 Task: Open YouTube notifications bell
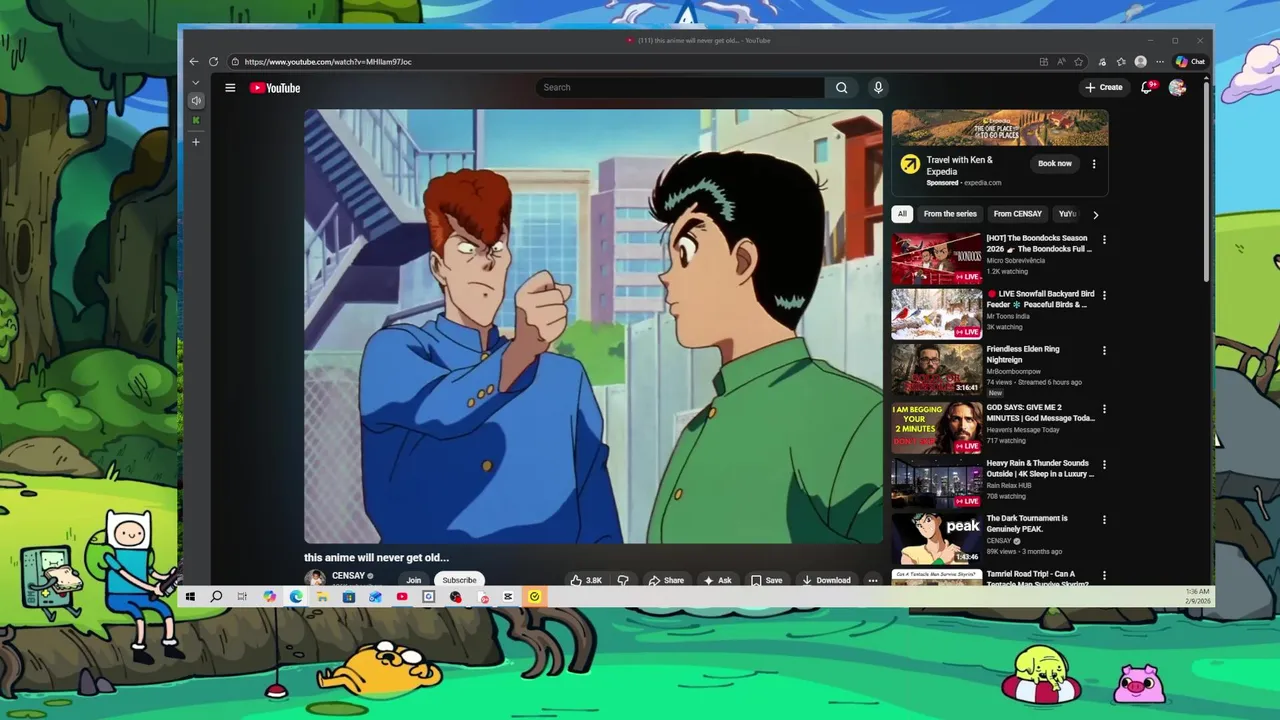(x=1147, y=87)
